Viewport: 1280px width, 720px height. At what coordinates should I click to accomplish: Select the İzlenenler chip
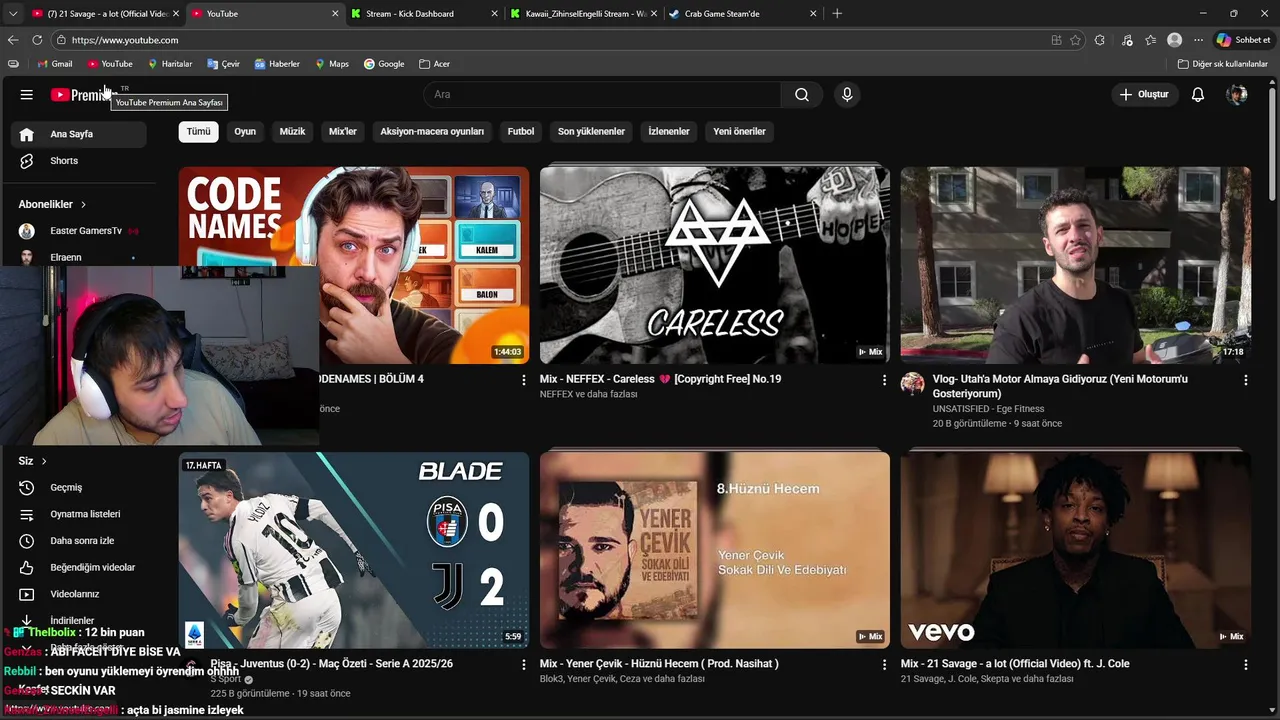(x=669, y=131)
